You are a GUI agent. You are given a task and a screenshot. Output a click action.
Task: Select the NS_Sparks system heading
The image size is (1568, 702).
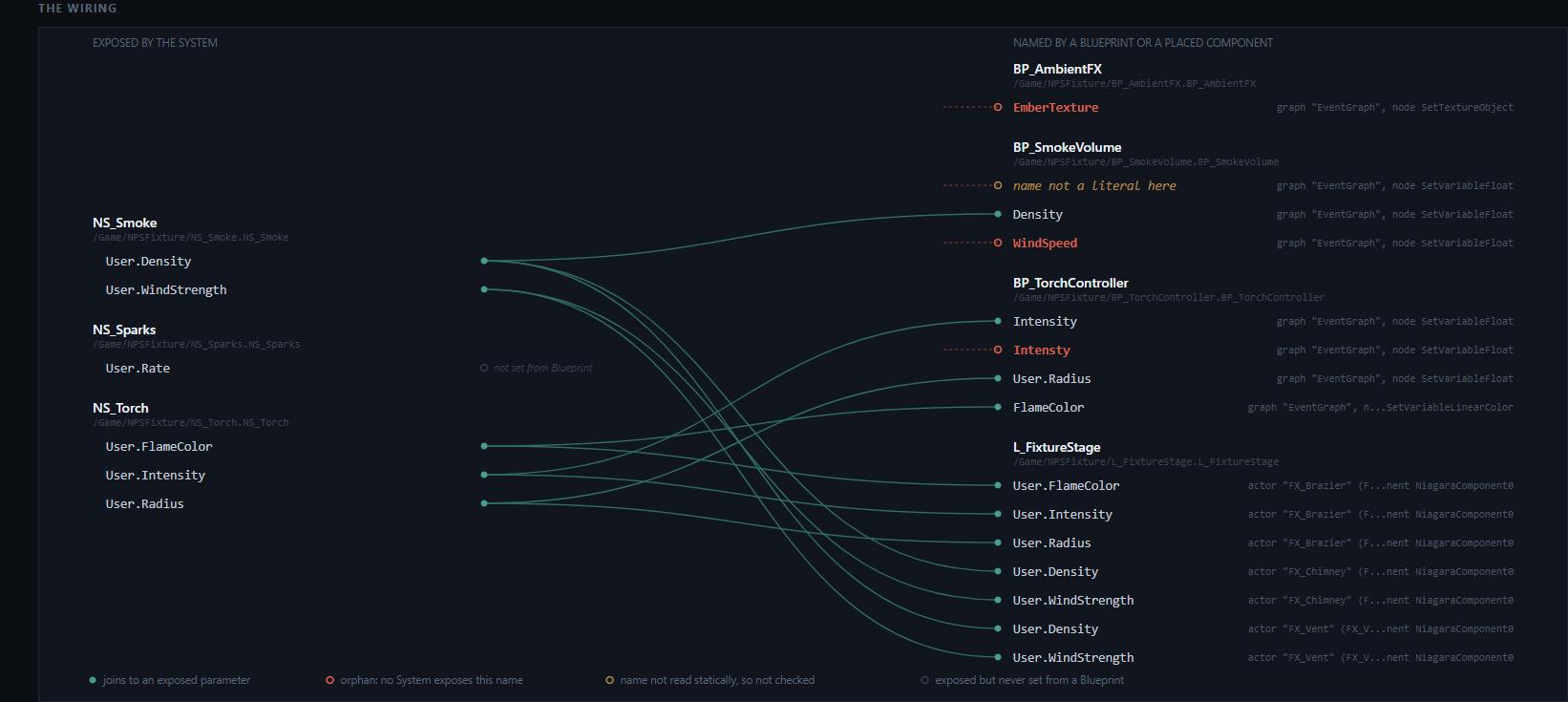[x=124, y=330]
